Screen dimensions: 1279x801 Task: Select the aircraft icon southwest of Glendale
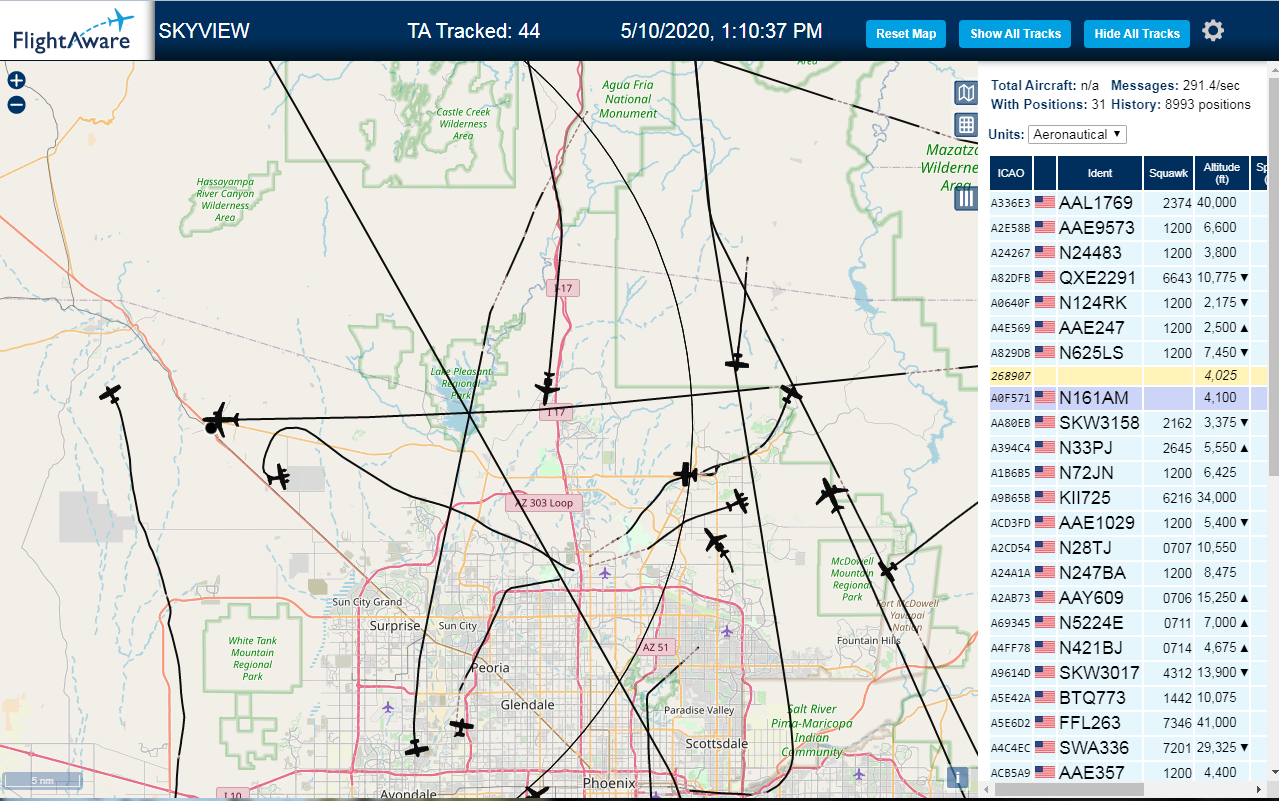tap(417, 748)
